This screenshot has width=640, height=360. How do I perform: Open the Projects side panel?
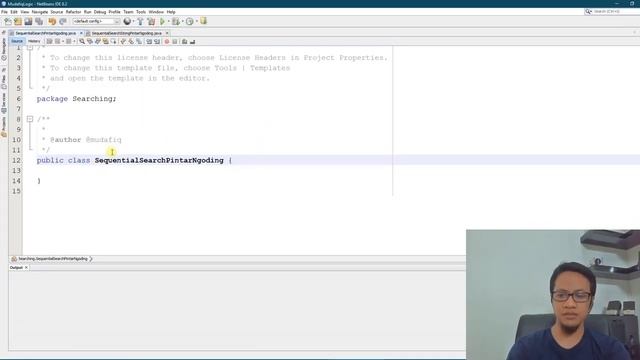tap(4, 127)
